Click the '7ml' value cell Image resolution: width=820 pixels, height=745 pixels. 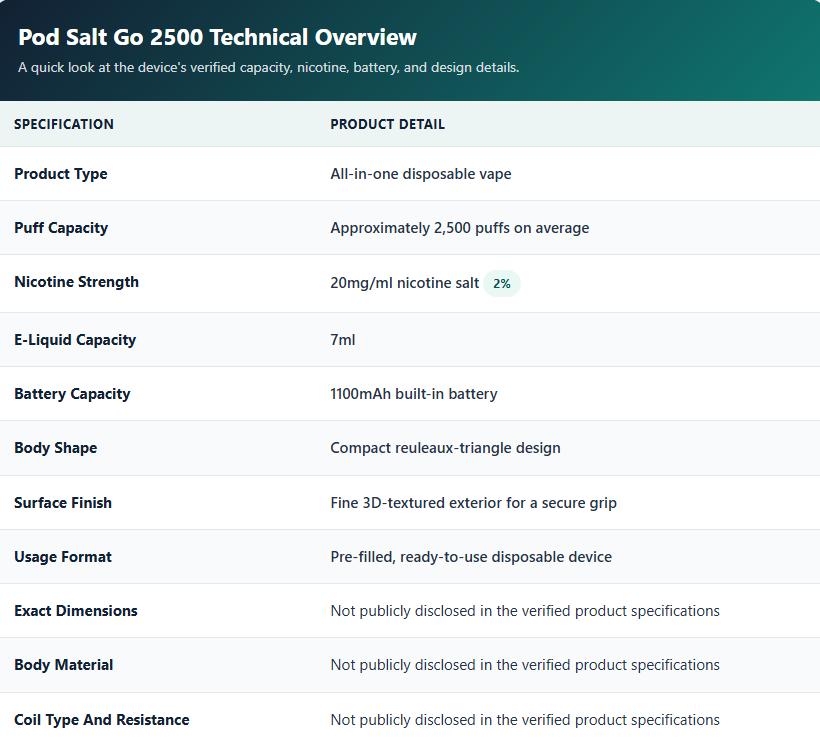[x=343, y=340]
